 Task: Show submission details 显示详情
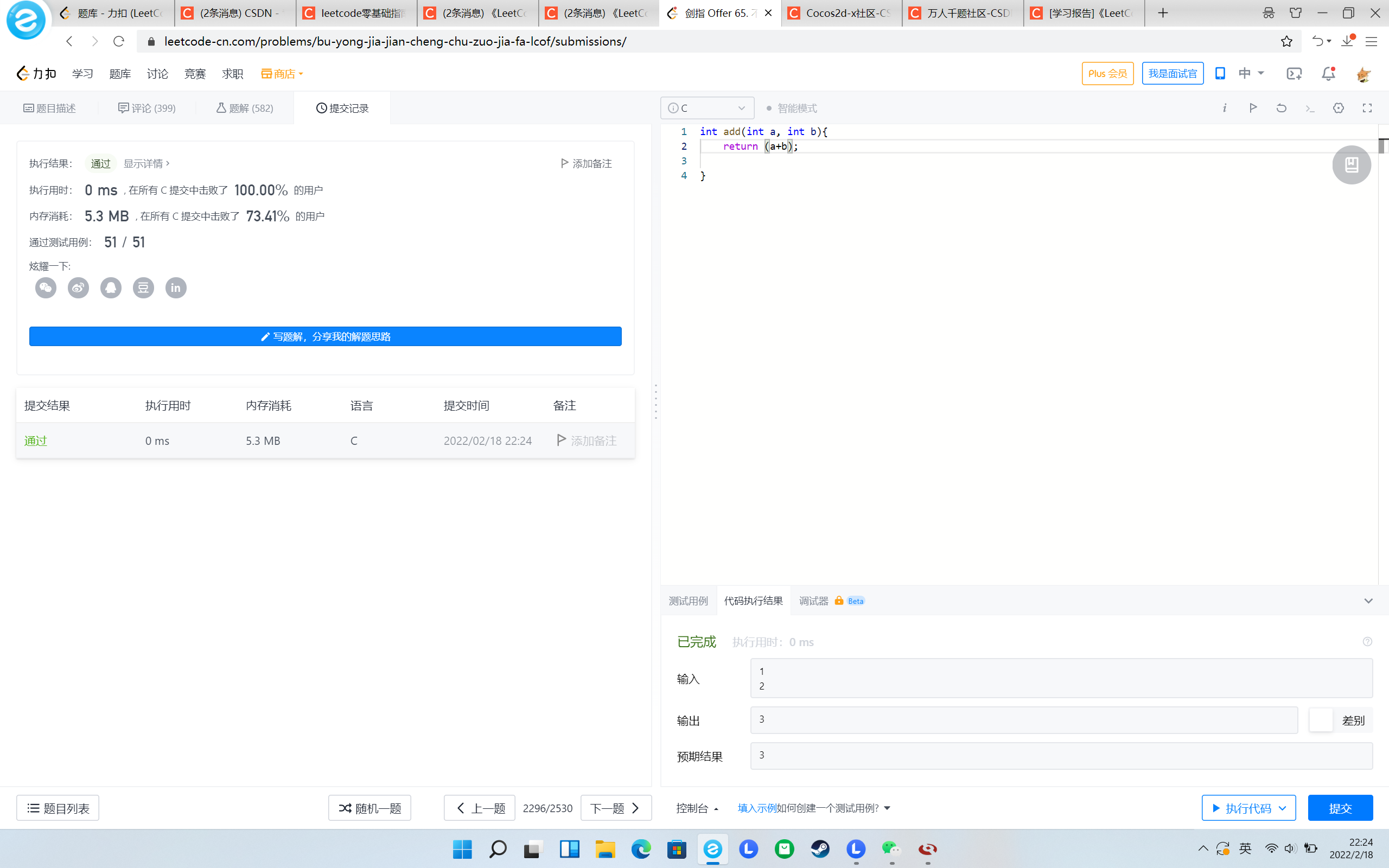146,164
